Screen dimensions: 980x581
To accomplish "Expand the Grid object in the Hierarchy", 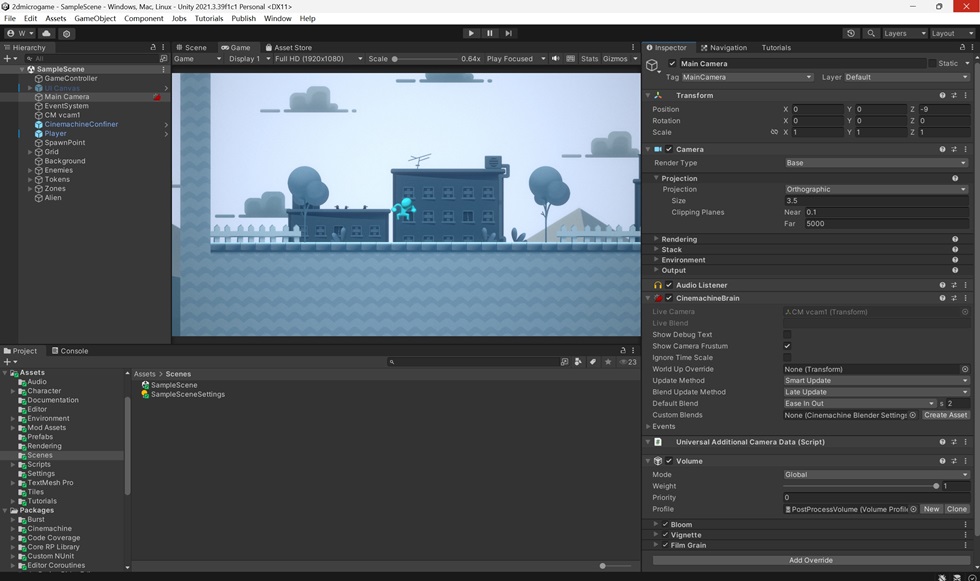I will [x=30, y=152].
